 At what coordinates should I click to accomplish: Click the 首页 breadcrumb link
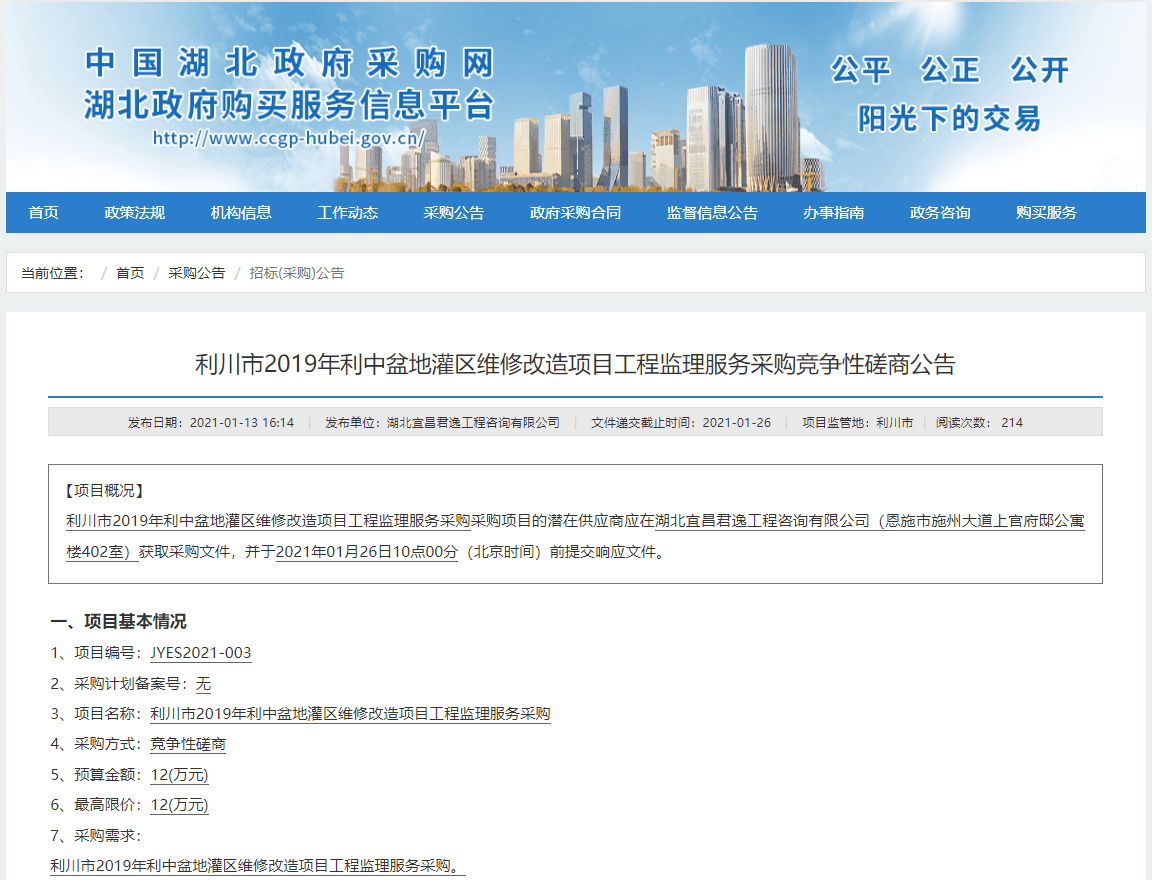coord(130,273)
